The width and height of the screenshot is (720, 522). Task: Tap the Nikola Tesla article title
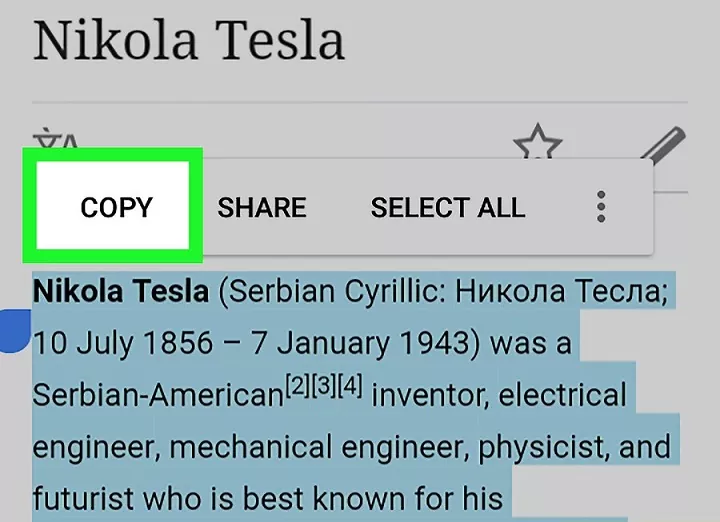click(189, 40)
